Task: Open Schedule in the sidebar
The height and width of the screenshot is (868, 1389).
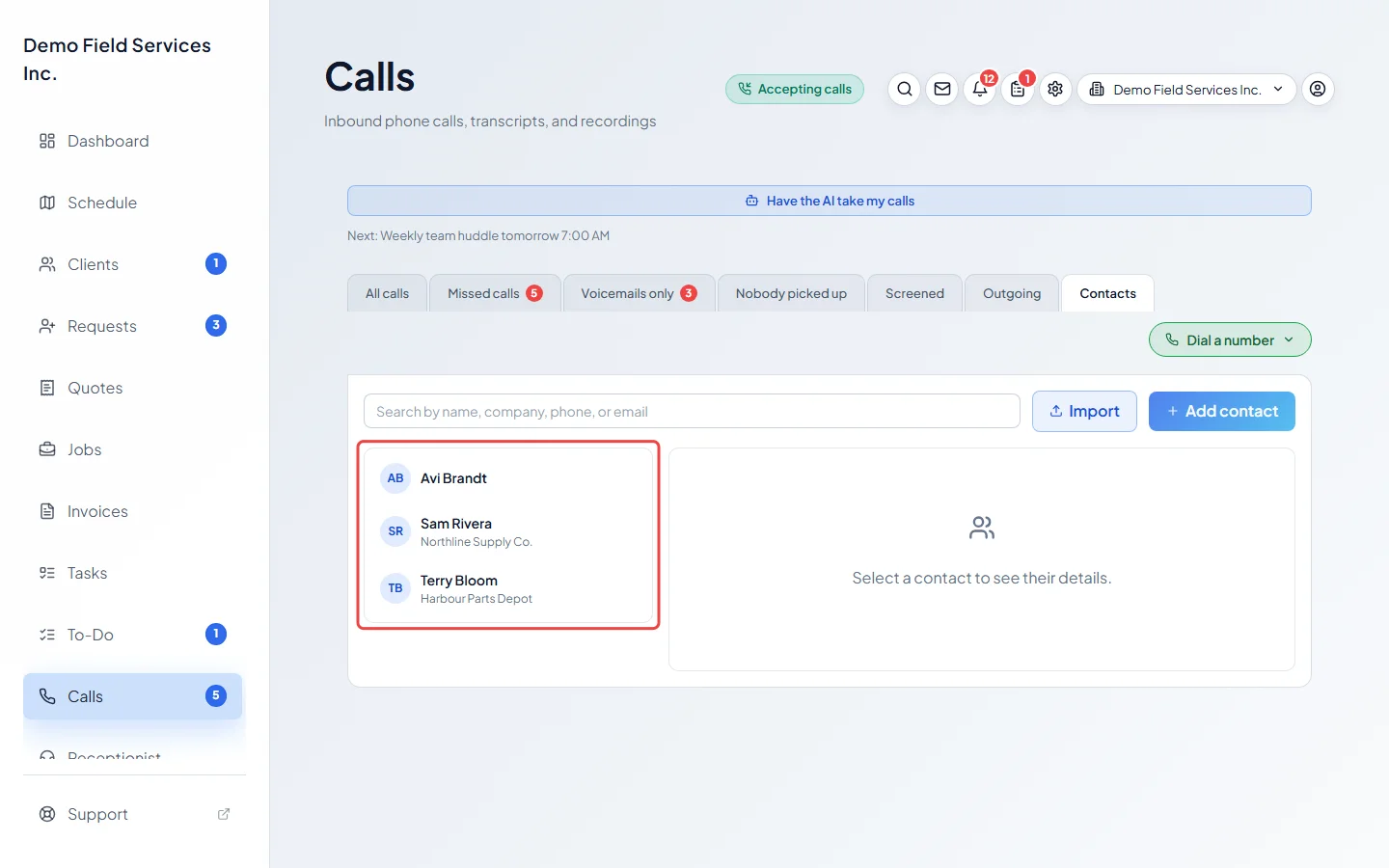Action: pyautogui.click(x=133, y=203)
